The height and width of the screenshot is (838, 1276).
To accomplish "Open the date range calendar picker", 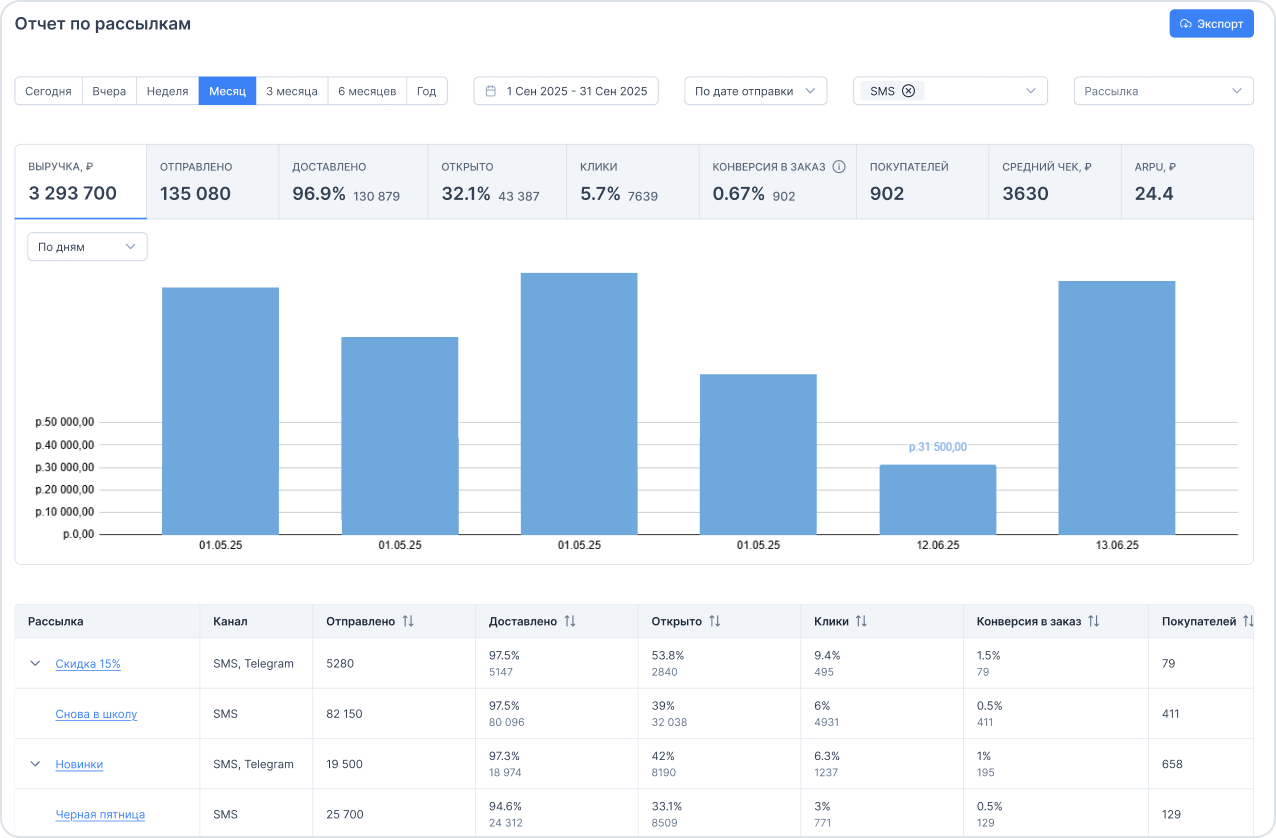I will (566, 91).
